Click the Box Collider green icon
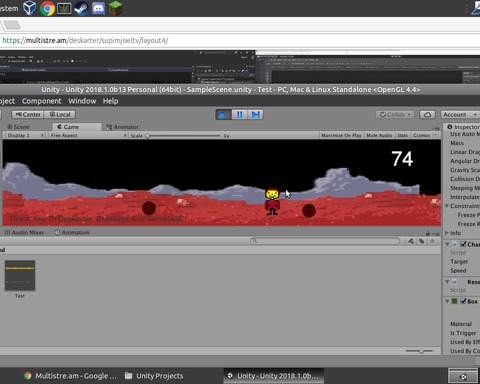This screenshot has width=480, height=384. 454,301
